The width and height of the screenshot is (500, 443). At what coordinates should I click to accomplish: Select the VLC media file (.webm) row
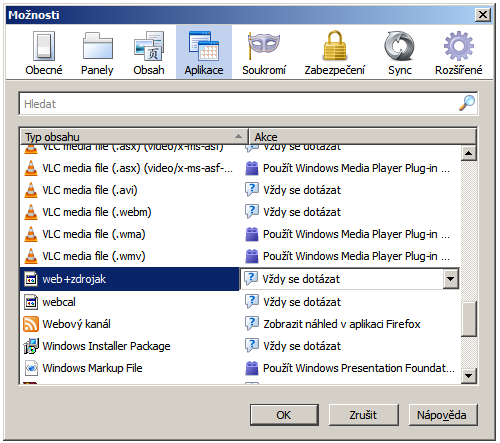(x=240, y=212)
